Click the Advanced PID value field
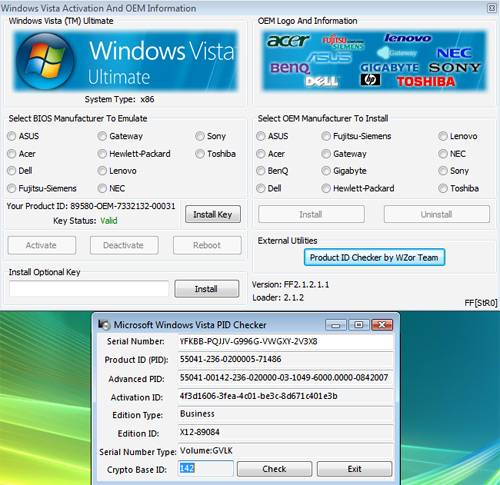Image resolution: width=500 pixels, height=485 pixels. point(285,378)
